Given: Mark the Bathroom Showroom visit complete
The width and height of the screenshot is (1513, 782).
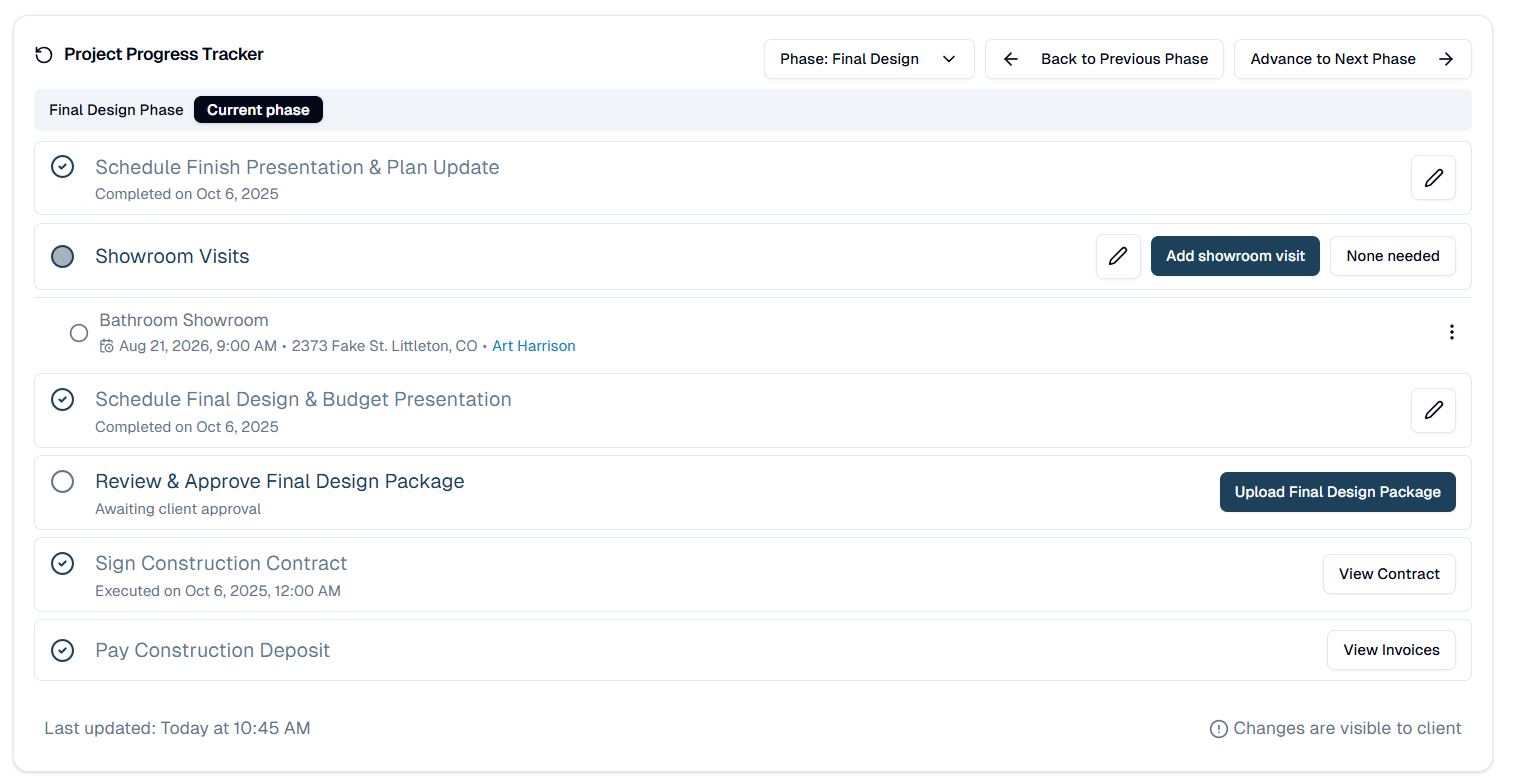Looking at the screenshot, I should 79,333.
